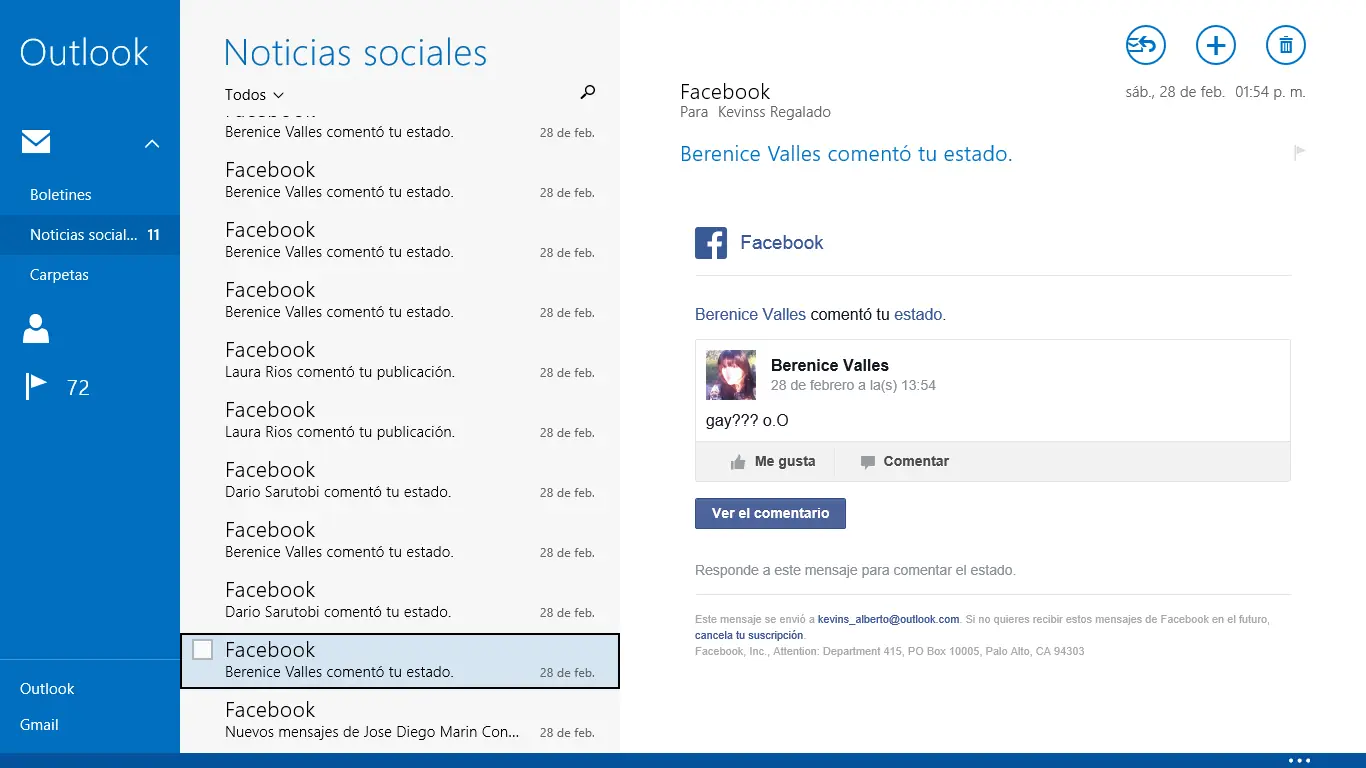Image resolution: width=1366 pixels, height=768 pixels.
Task: Click Berenice Valles link in email body
Action: 750,314
